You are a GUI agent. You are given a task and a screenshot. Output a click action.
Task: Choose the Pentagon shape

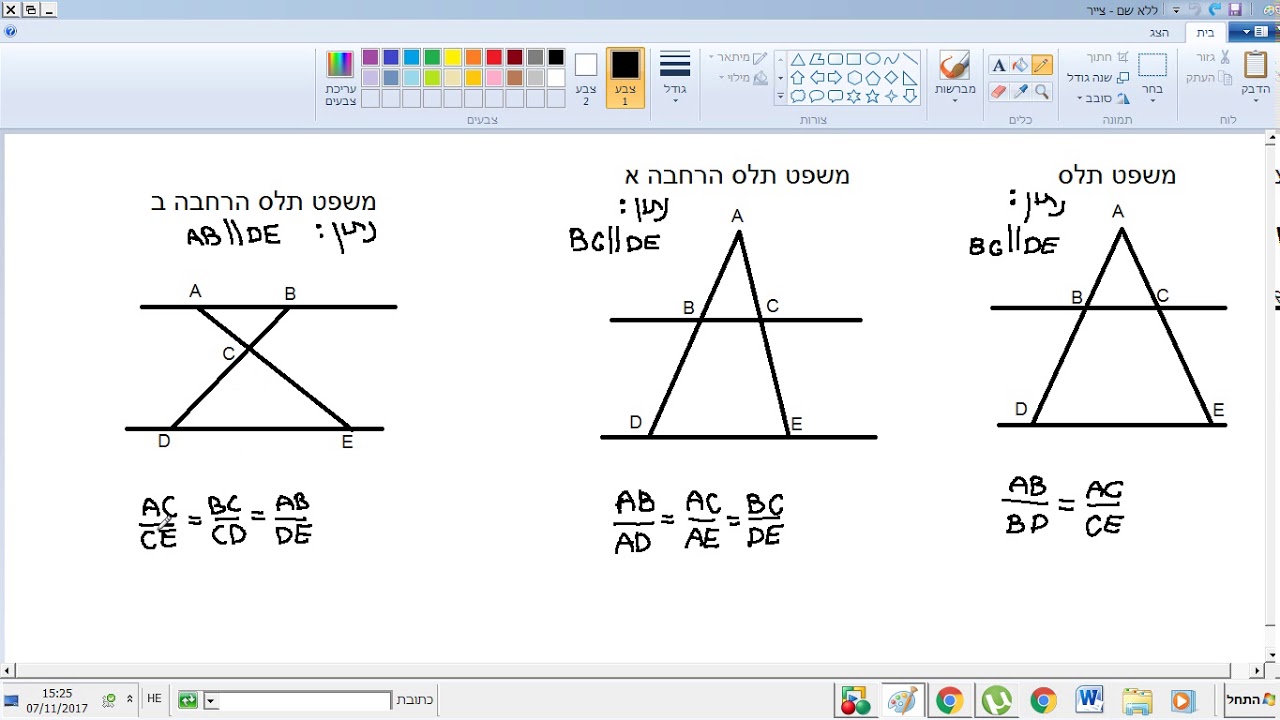[x=872, y=77]
